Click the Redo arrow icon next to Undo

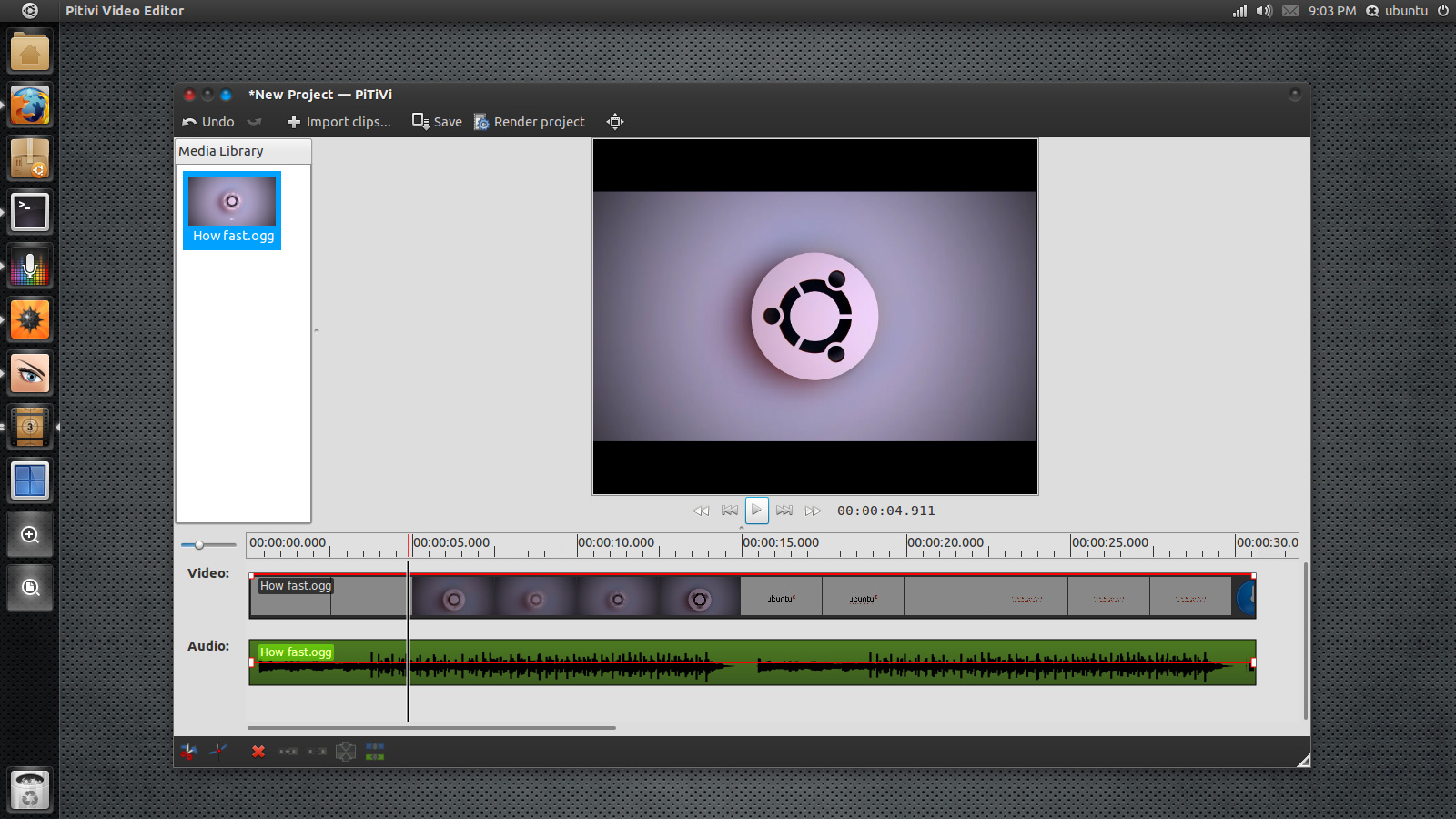255,122
